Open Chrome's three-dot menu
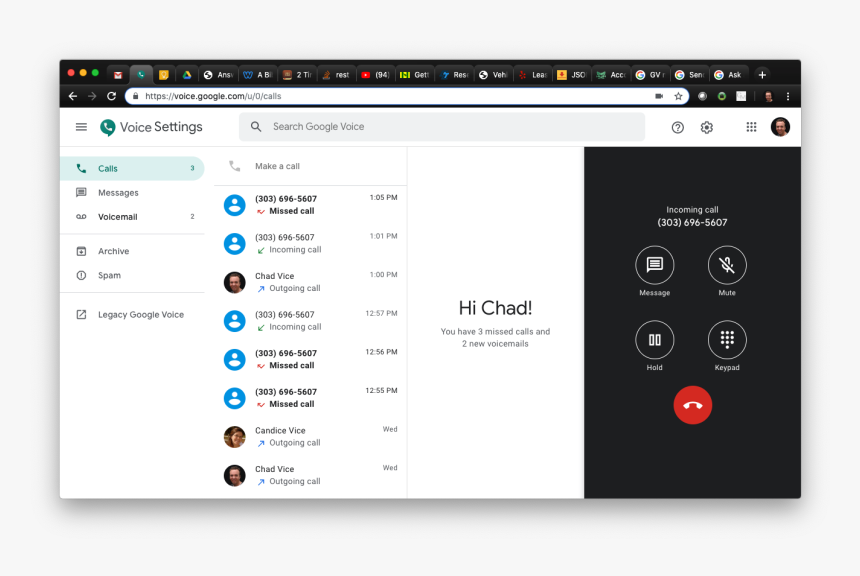The height and width of the screenshot is (576, 860). [788, 96]
